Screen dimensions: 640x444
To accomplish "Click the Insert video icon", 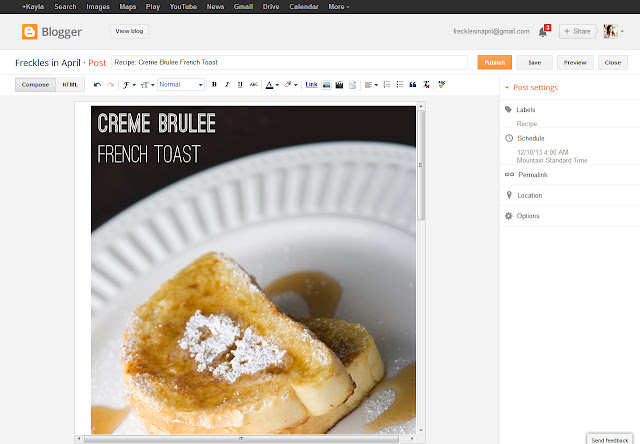I will [x=339, y=85].
